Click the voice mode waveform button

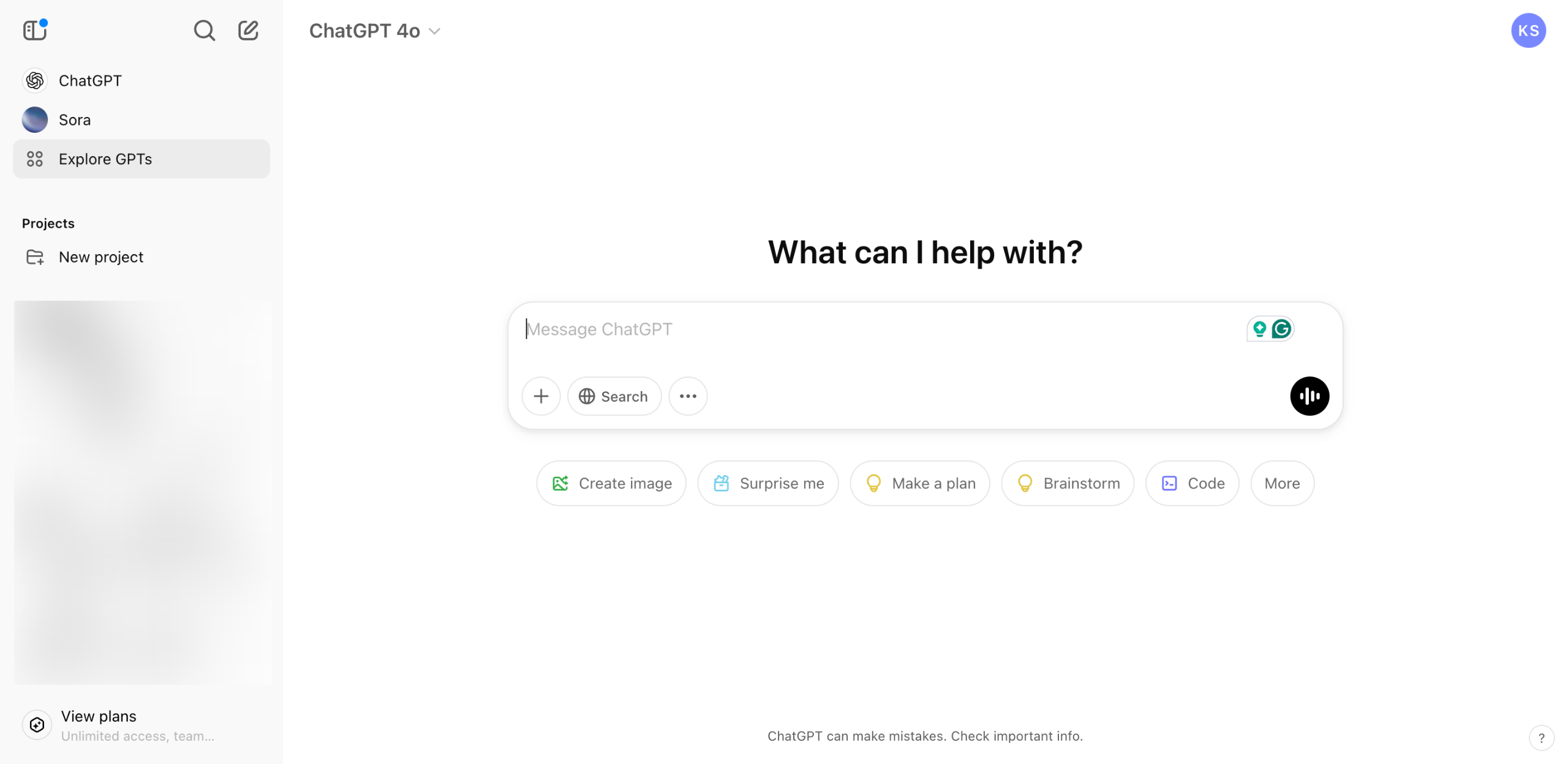[x=1309, y=396]
